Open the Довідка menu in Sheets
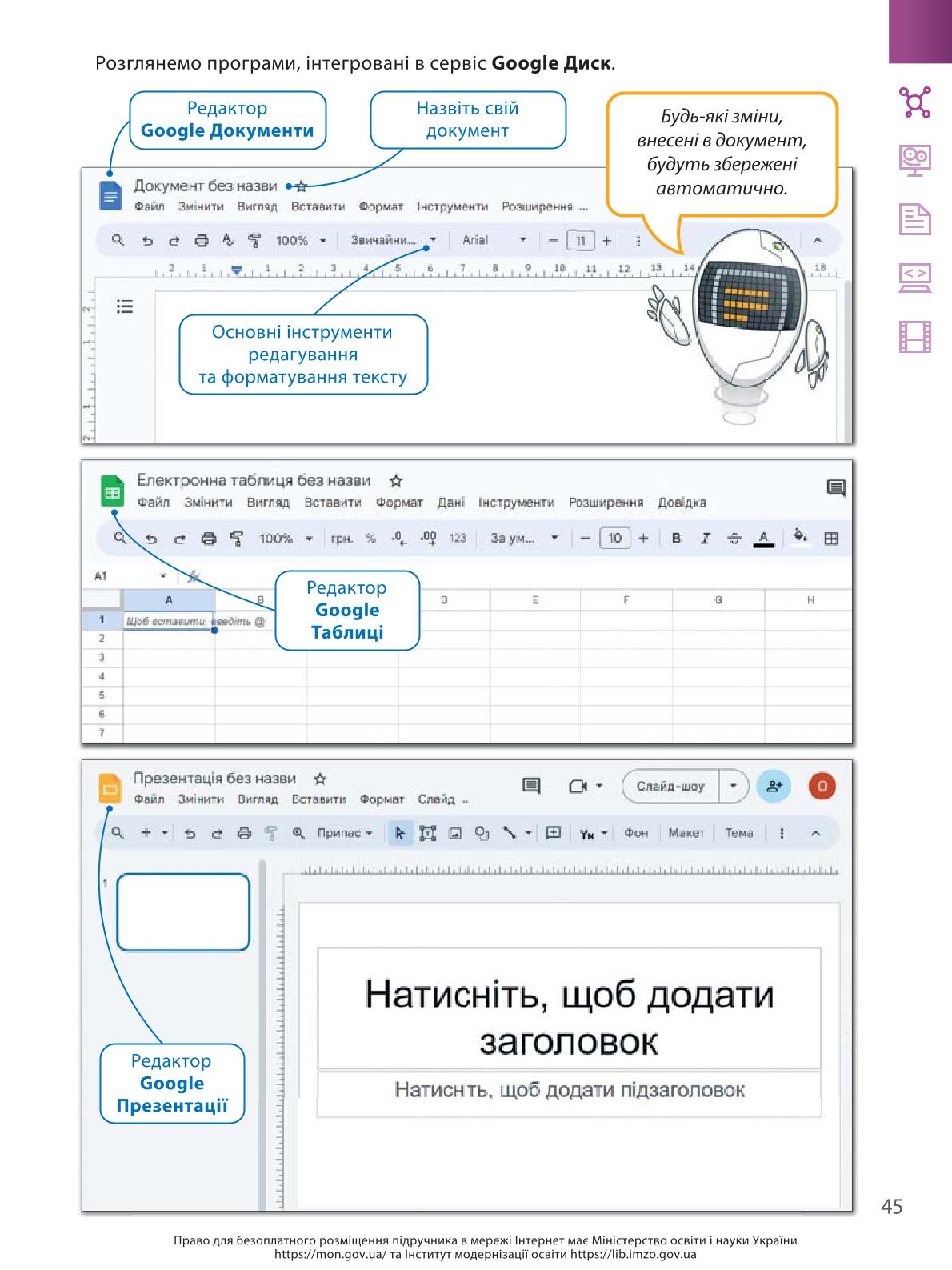The image size is (952, 1270). (682, 503)
